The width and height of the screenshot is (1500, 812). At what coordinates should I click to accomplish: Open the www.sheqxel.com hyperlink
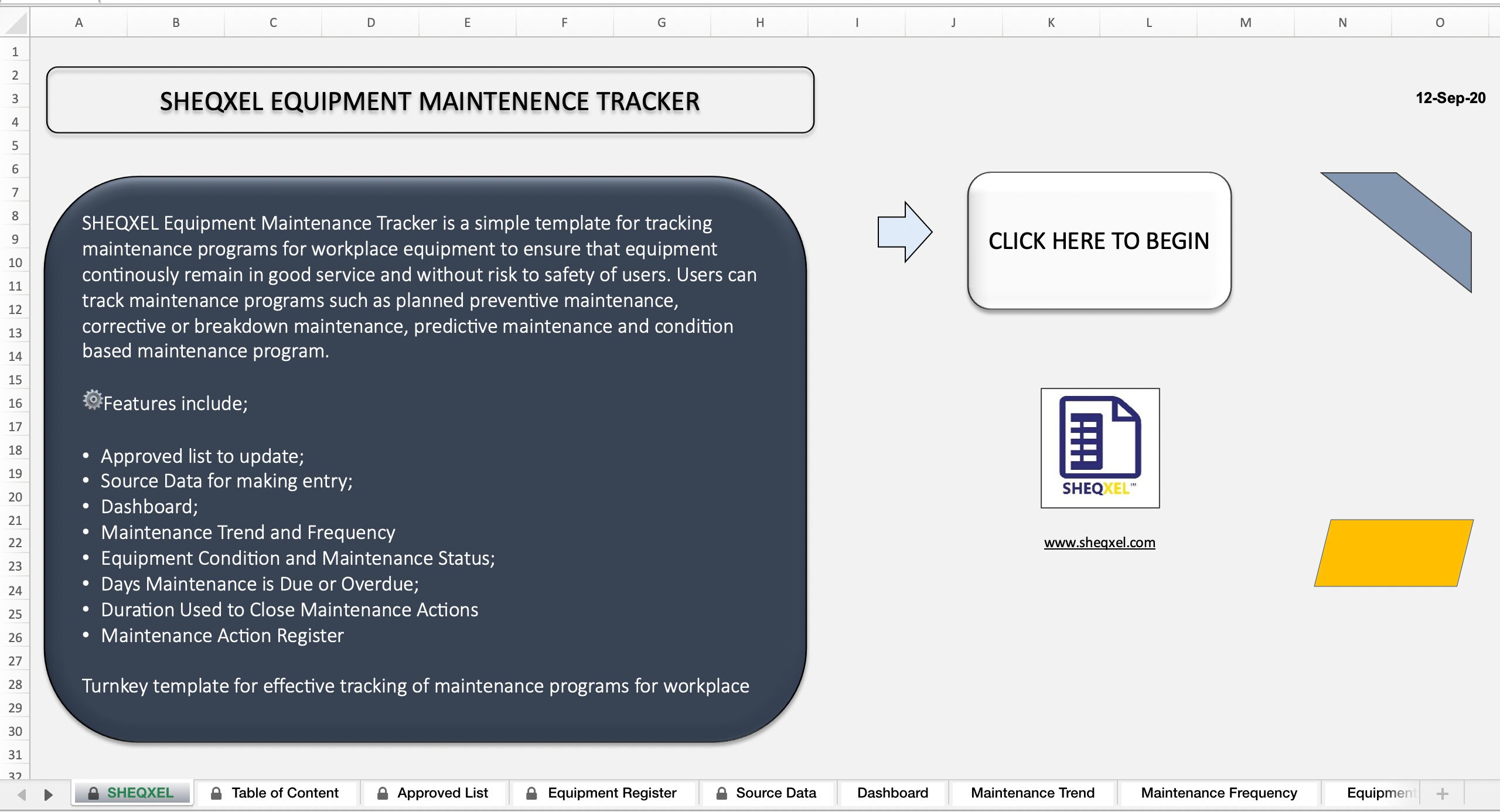tap(1099, 542)
